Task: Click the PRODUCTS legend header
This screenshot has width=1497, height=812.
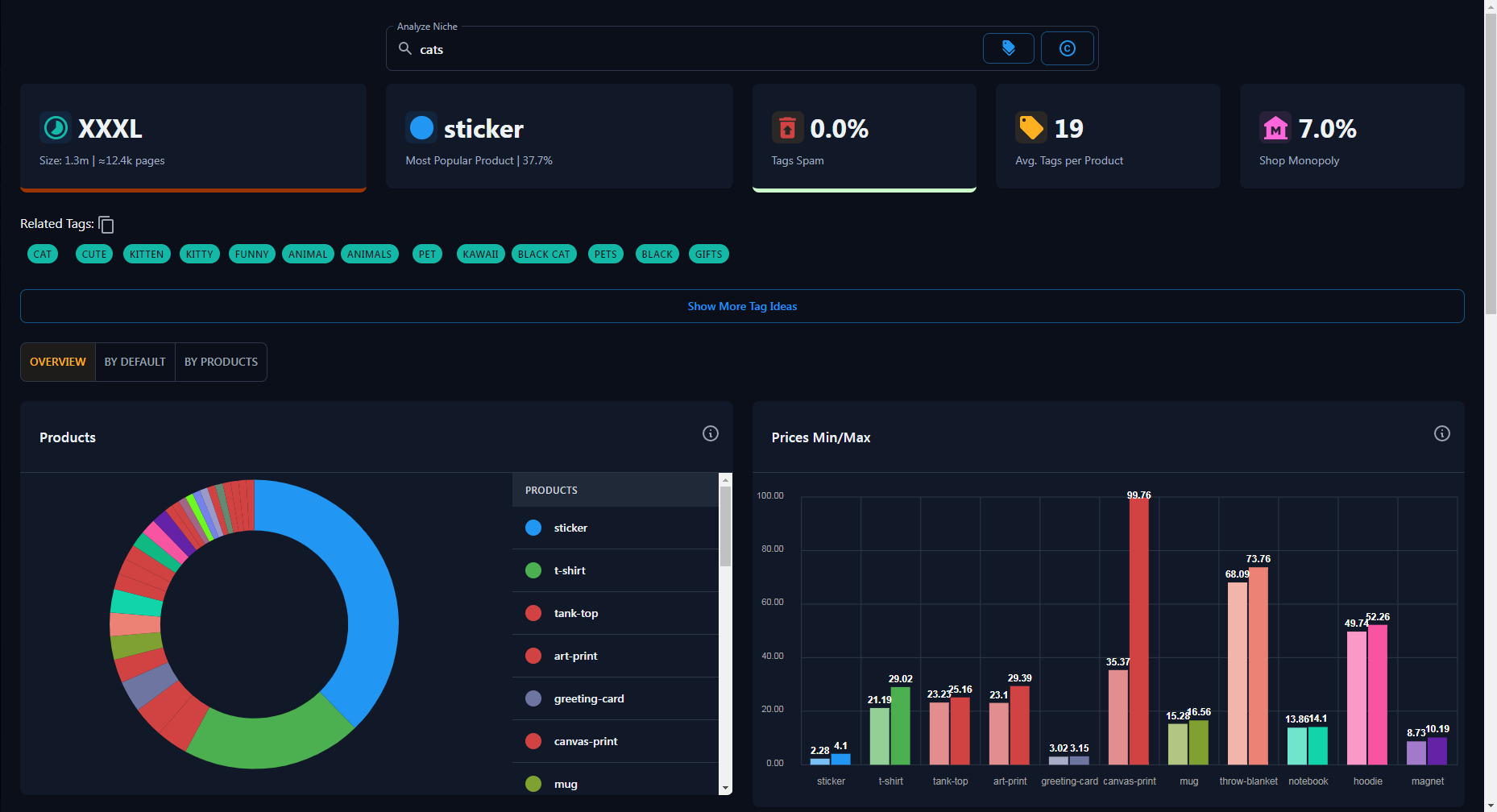Action: pyautogui.click(x=616, y=490)
